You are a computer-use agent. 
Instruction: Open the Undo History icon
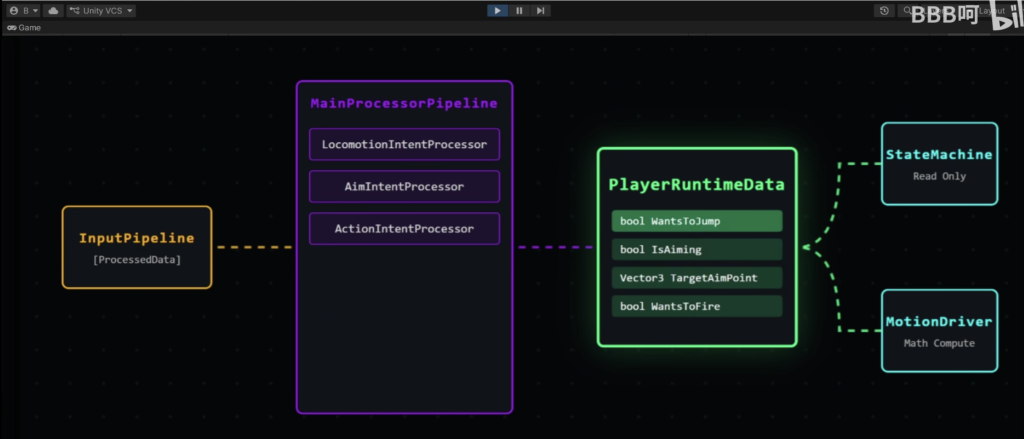click(884, 10)
